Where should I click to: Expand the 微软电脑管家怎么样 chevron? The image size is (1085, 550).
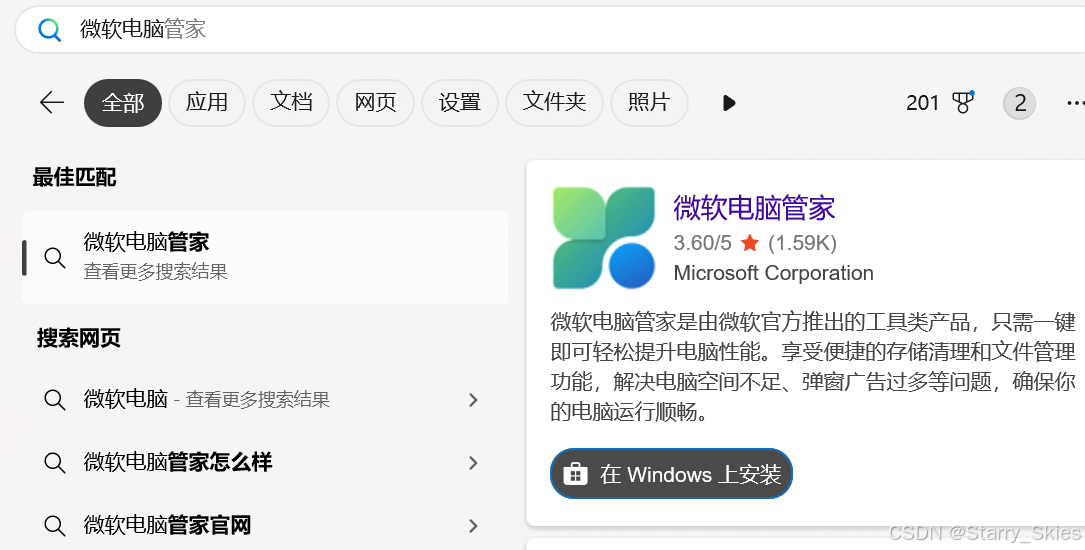[x=473, y=462]
